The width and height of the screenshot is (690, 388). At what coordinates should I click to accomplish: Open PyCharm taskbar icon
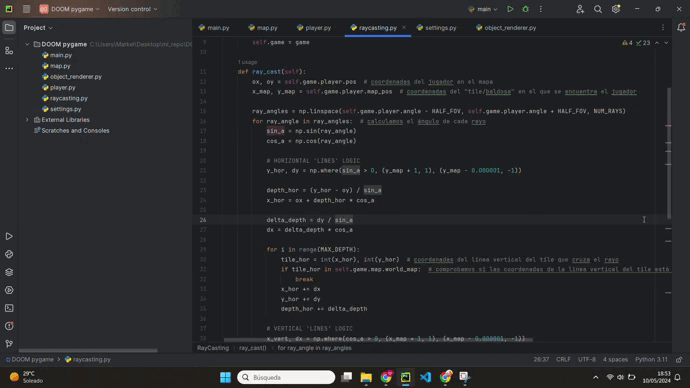(x=405, y=377)
